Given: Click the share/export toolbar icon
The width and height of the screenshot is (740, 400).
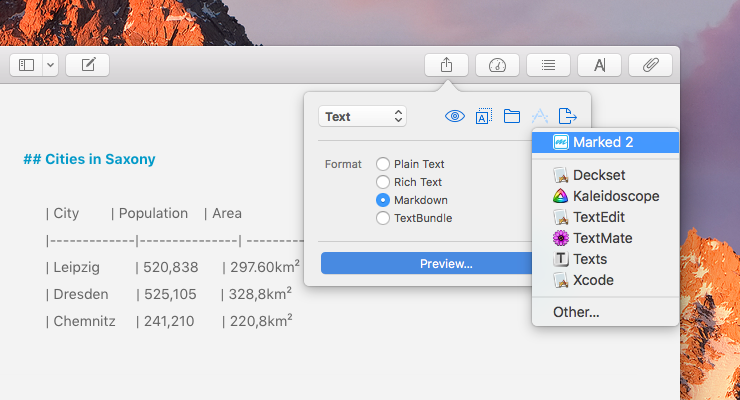Looking at the screenshot, I should point(446,65).
